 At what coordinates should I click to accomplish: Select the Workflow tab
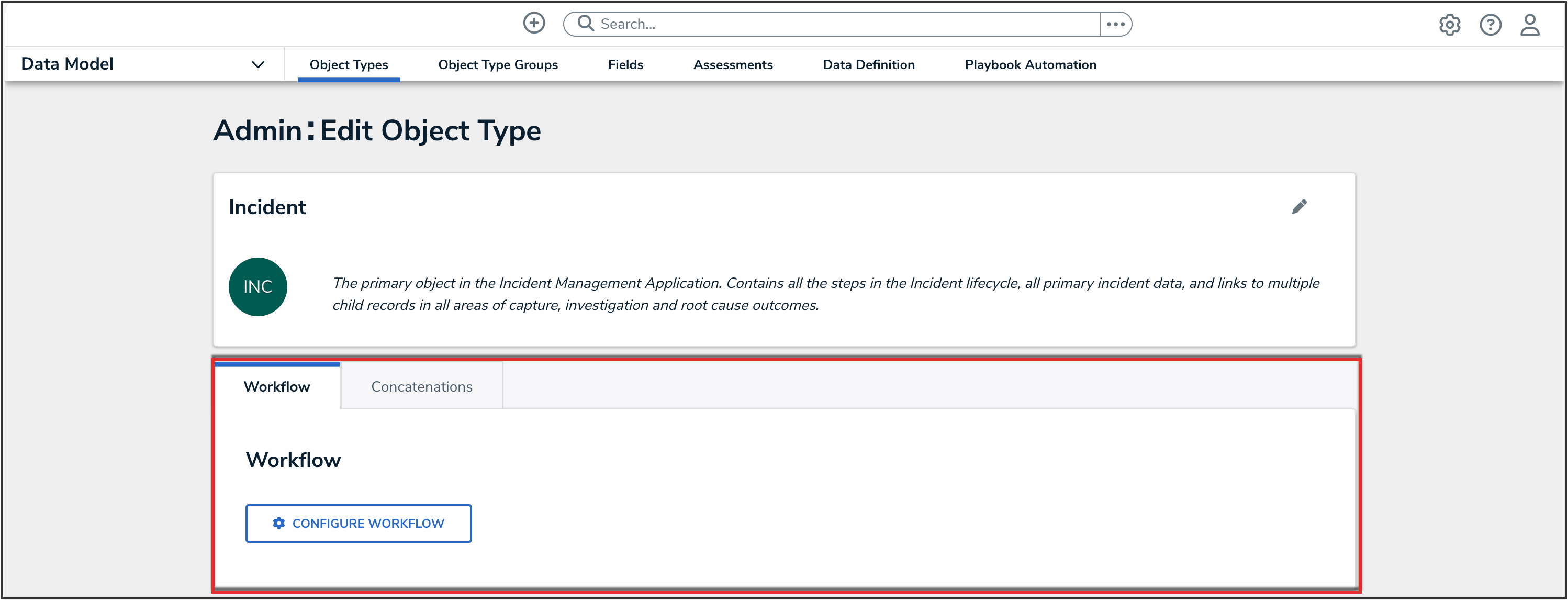tap(276, 386)
